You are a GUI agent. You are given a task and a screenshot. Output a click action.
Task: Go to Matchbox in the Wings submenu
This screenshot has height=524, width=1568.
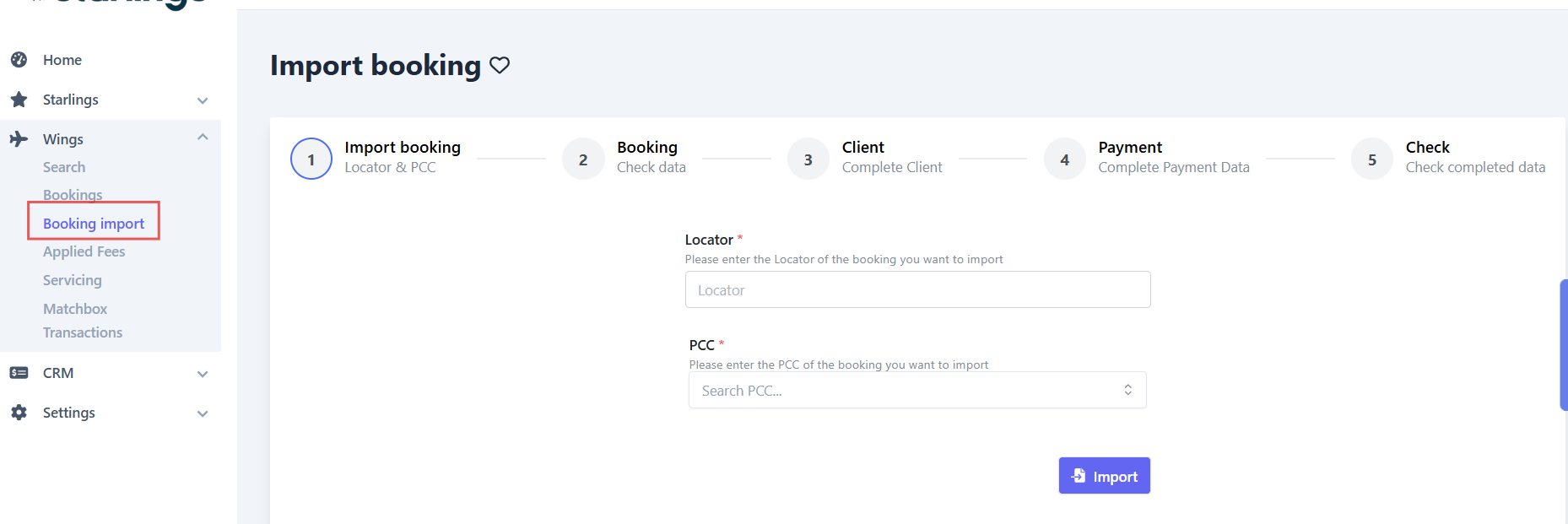pos(75,309)
